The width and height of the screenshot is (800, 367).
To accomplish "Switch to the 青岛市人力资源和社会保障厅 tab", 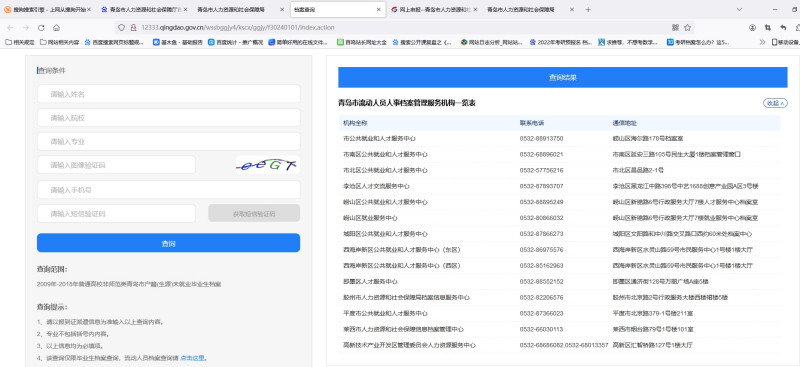I will [143, 10].
